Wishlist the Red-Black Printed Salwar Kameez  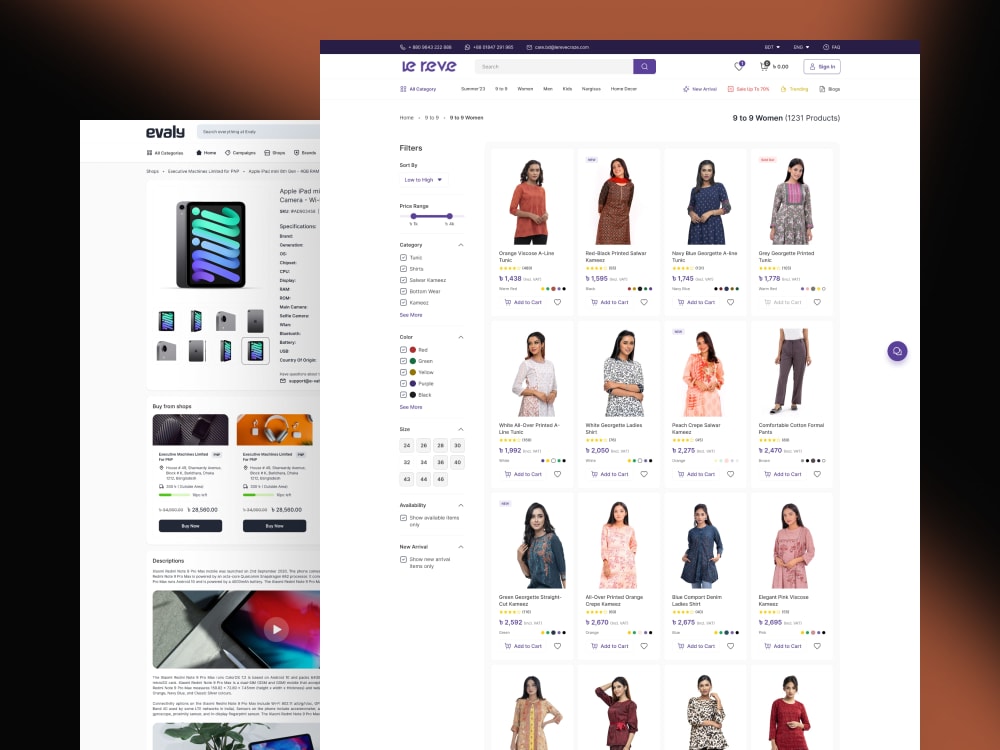point(644,302)
